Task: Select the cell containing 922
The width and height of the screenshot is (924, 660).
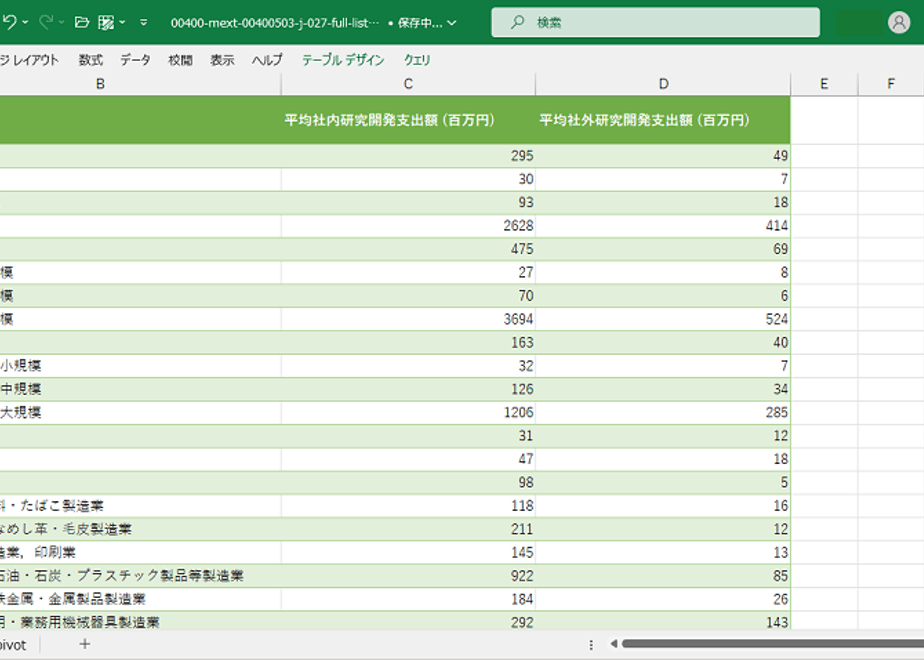Action: coord(408,576)
